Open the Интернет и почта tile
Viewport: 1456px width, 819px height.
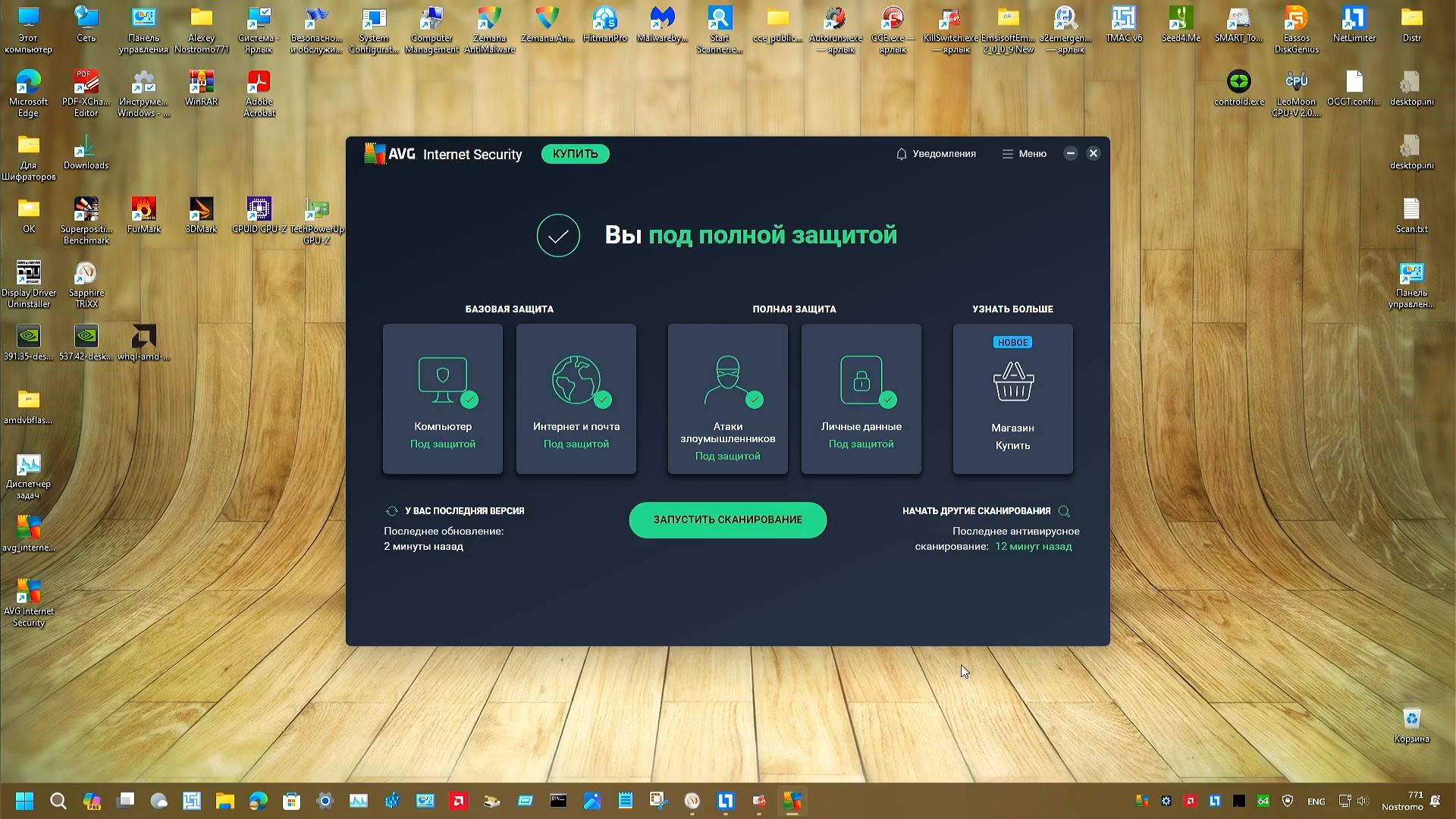pyautogui.click(x=576, y=398)
